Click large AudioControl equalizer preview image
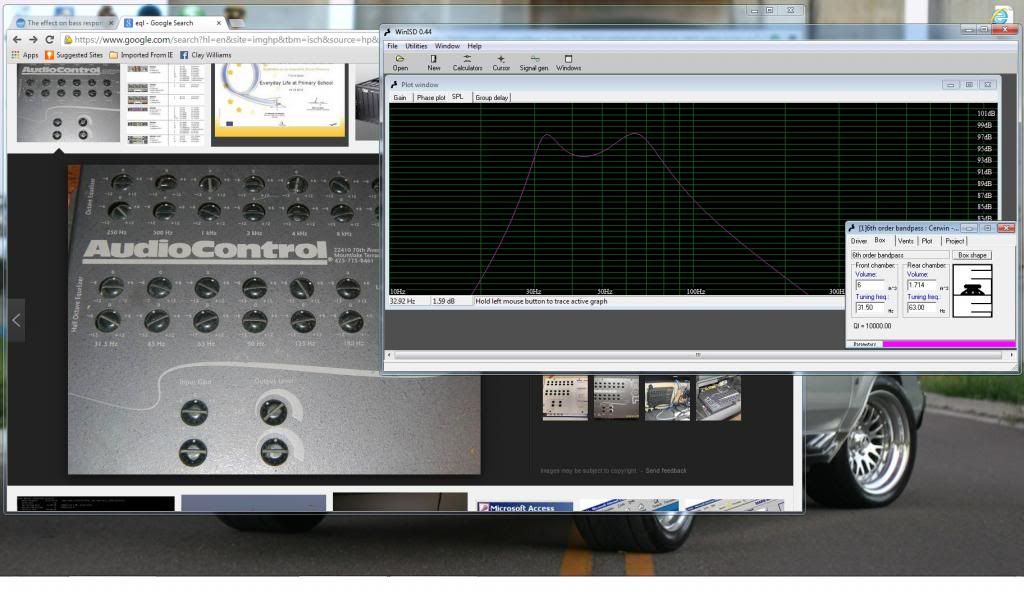1024x596 pixels. point(274,319)
